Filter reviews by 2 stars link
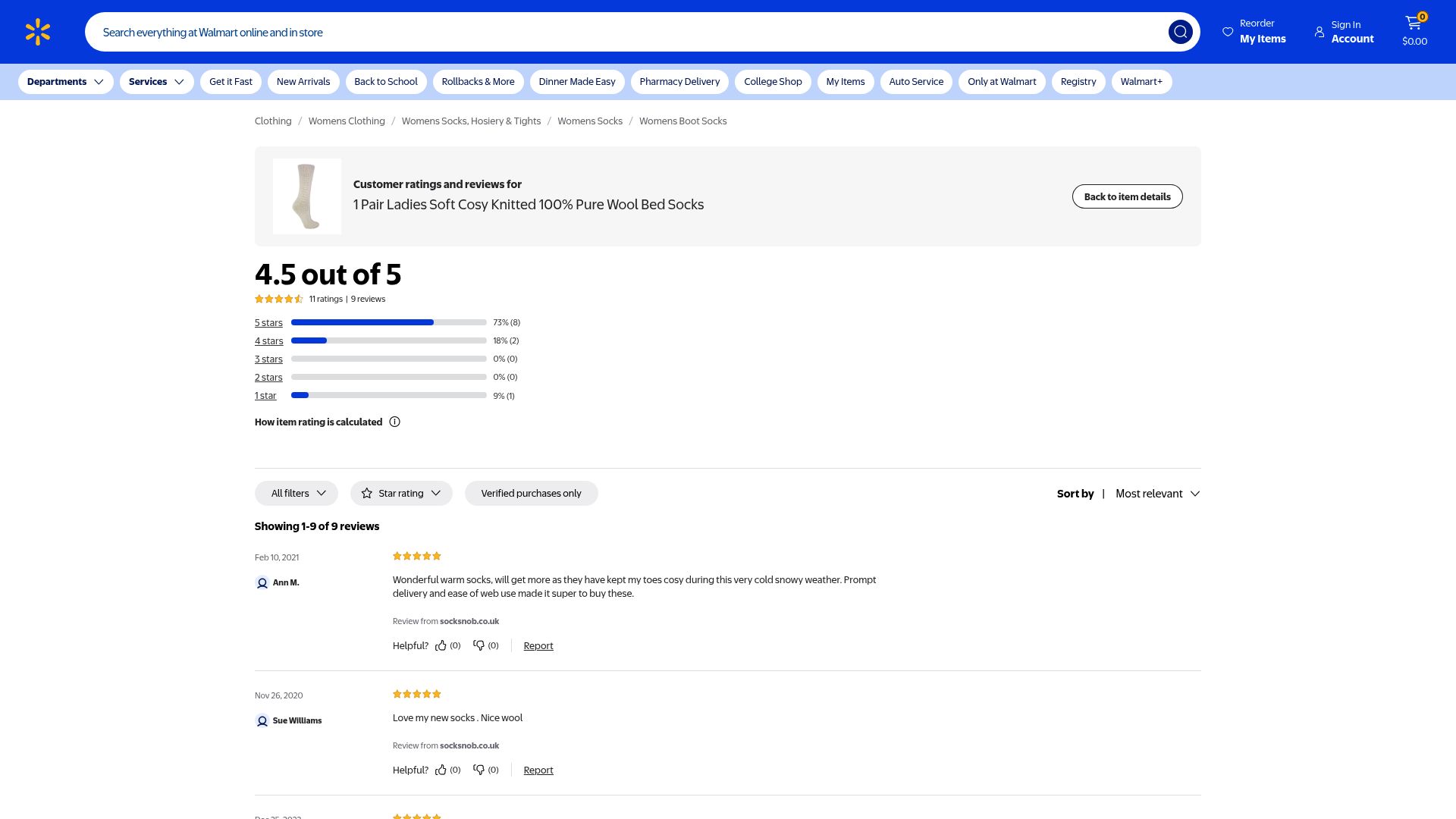The width and height of the screenshot is (1456, 819). 268,378
